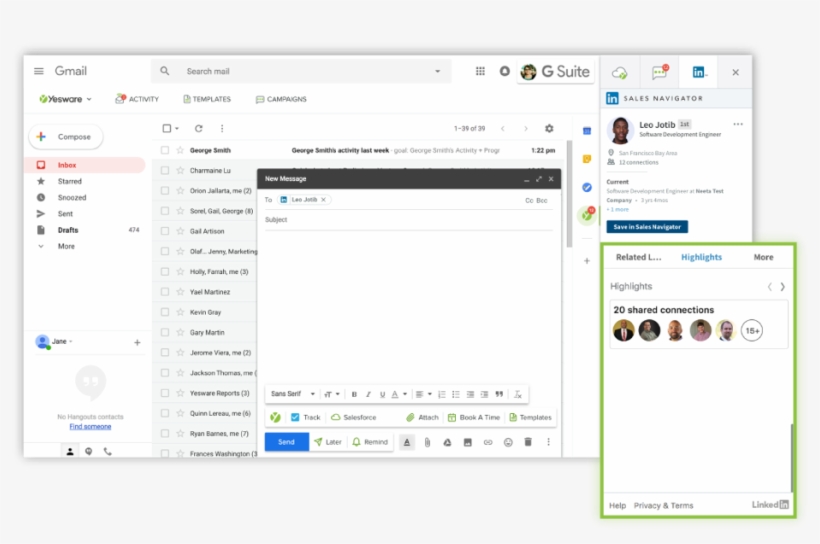Viewport: 820px width, 544px height.
Task: Open the Google apps grid
Action: (x=480, y=71)
